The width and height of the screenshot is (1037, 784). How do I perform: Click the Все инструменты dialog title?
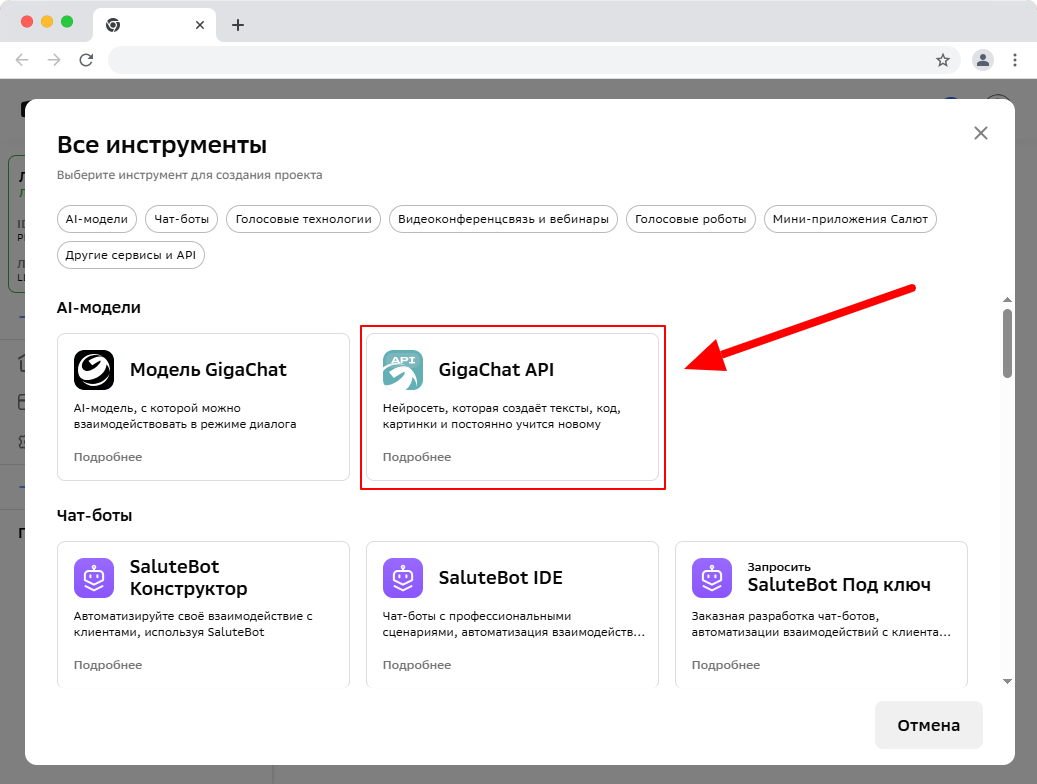pyautogui.click(x=162, y=145)
